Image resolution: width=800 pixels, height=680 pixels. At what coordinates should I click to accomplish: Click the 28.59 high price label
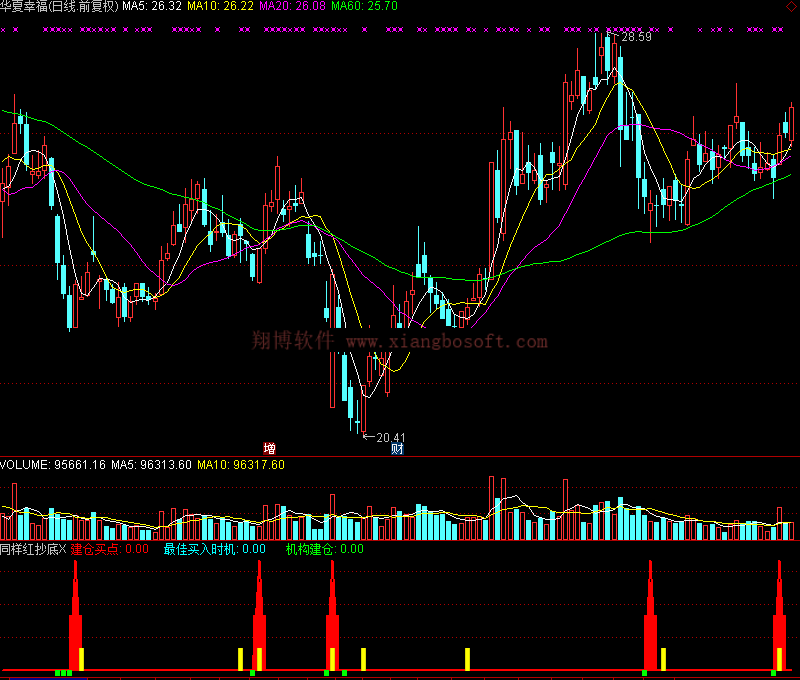pos(636,37)
